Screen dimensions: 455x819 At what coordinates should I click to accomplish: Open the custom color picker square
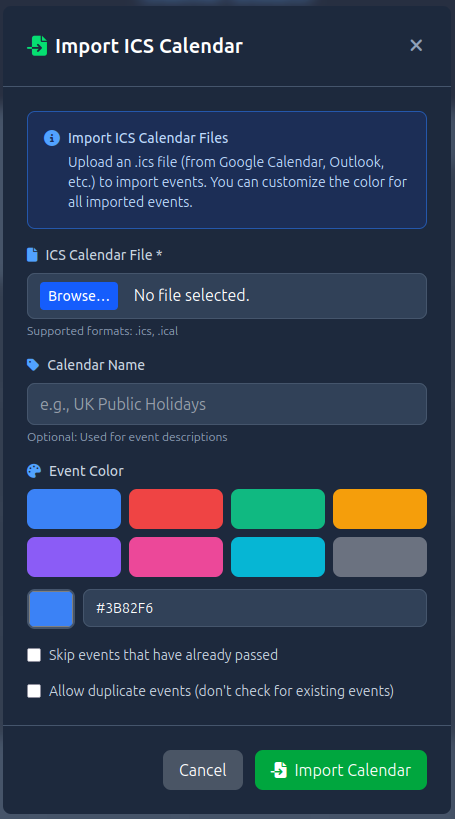51,609
